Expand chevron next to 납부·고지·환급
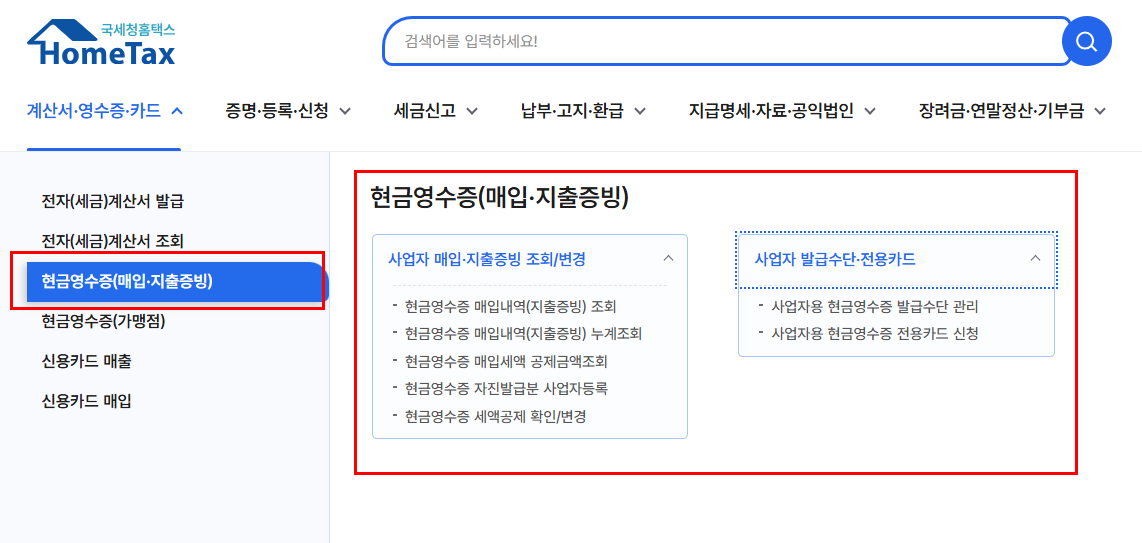The height and width of the screenshot is (543, 1142). 640,111
